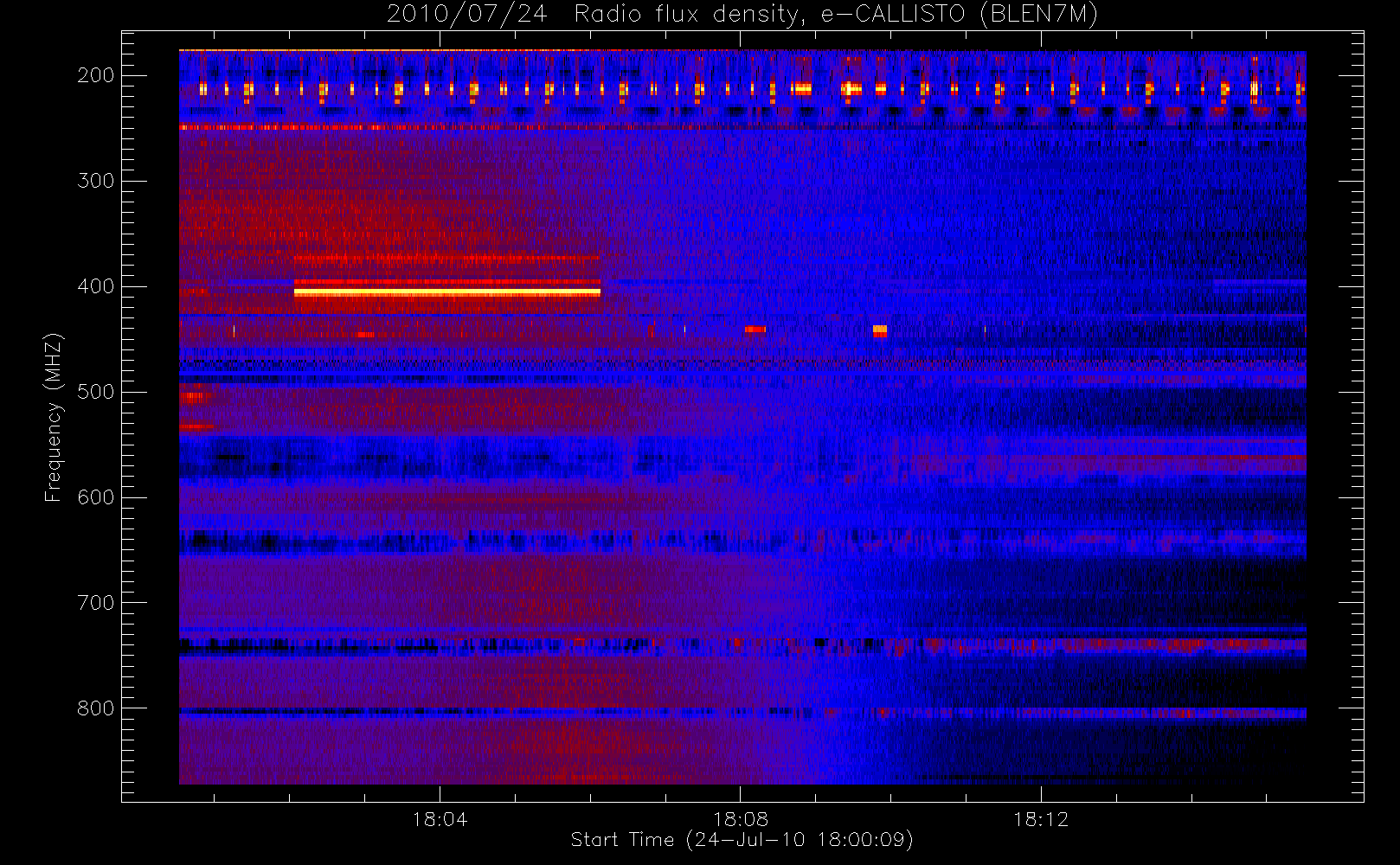Click the 'Frequency (MHZ)' axis label
1400x865 pixels.
pos(54,417)
